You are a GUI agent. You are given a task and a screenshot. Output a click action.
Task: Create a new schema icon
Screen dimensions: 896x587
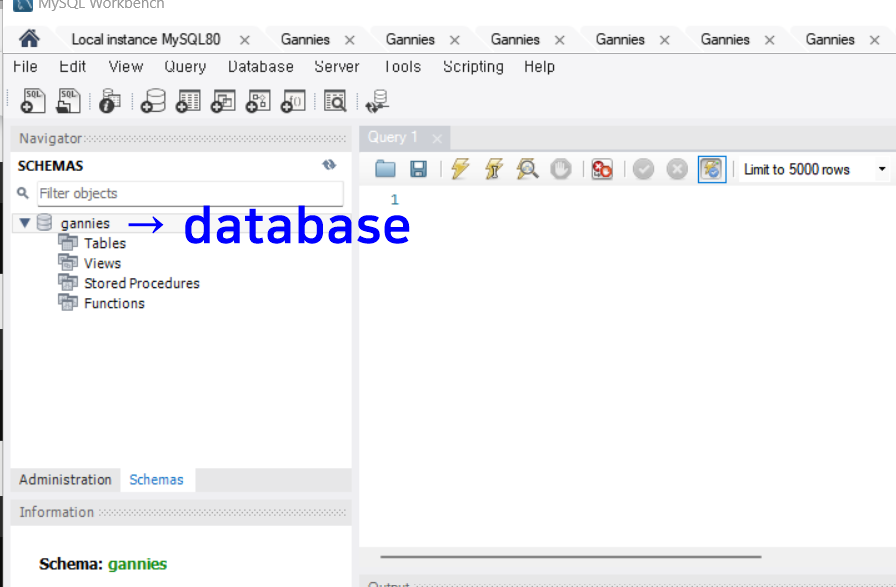153,101
